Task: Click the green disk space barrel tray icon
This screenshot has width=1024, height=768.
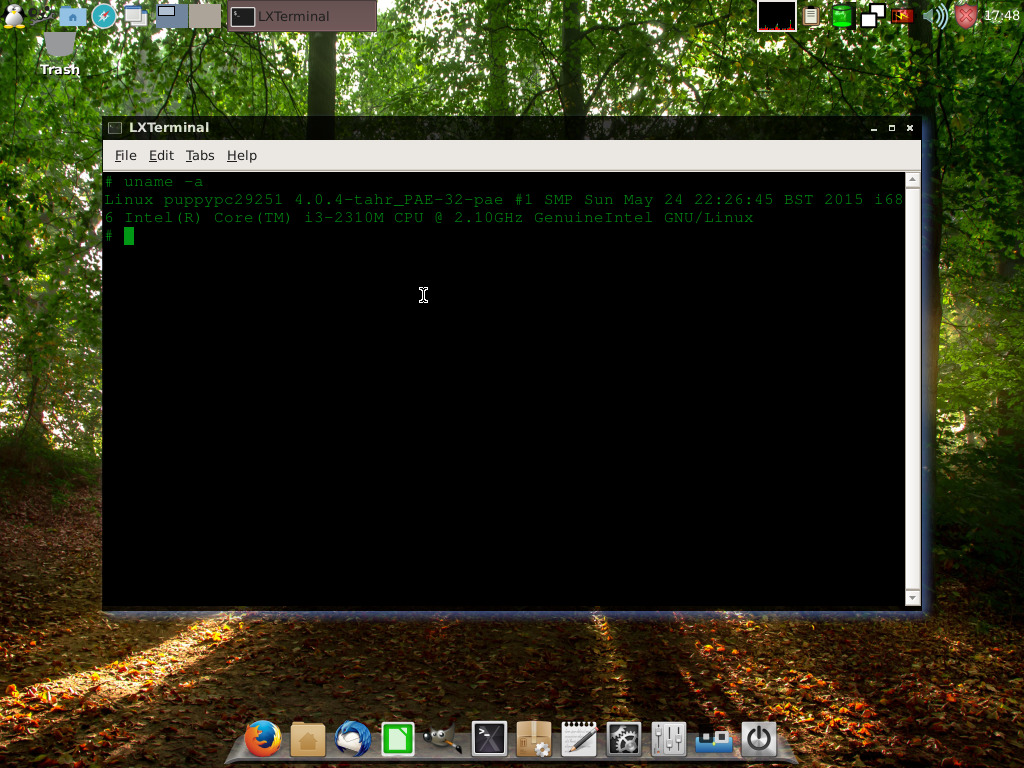Action: pos(840,16)
